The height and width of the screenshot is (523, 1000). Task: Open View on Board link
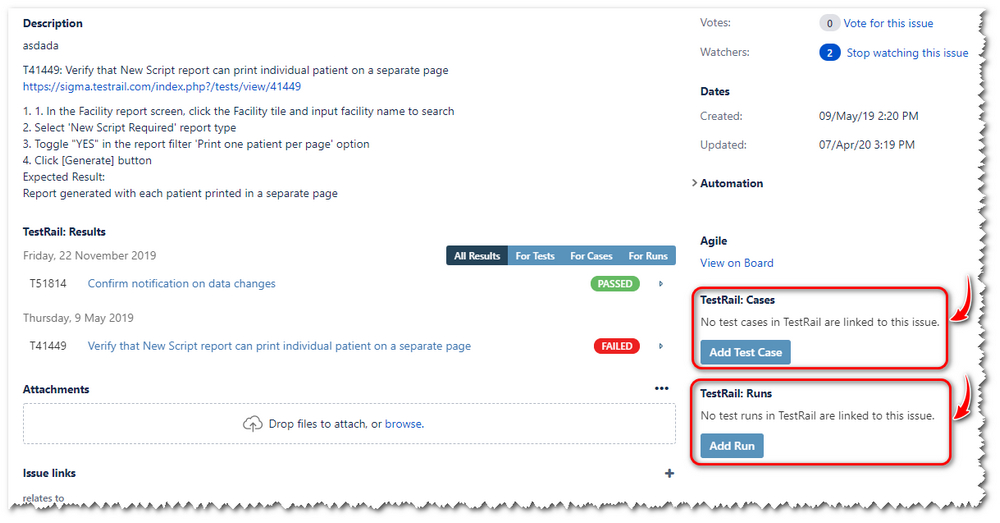[x=737, y=263]
